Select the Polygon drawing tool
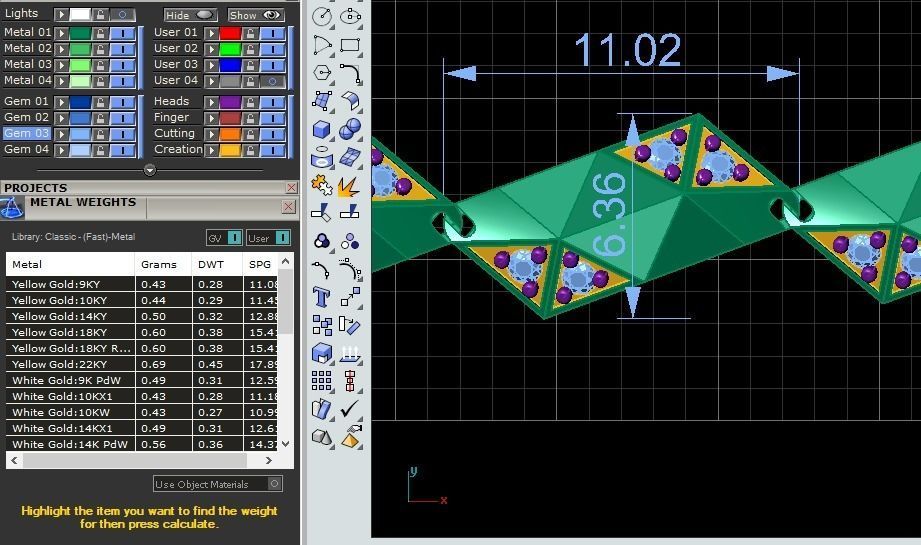 (322, 73)
